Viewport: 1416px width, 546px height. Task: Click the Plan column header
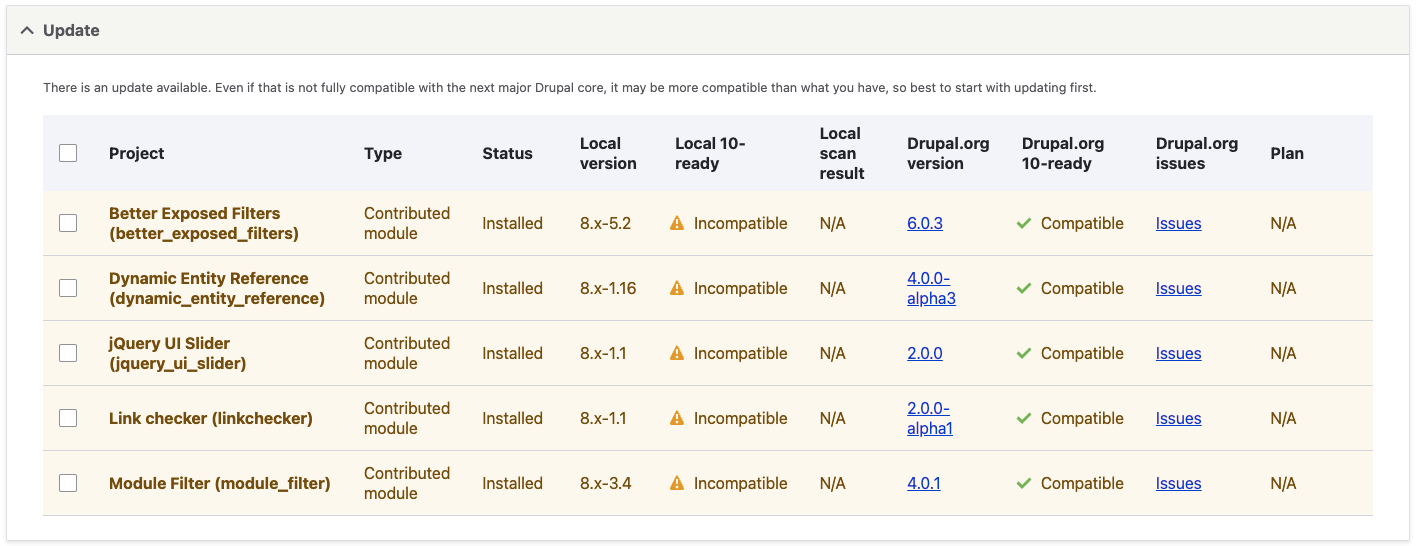pyautogui.click(x=1287, y=153)
